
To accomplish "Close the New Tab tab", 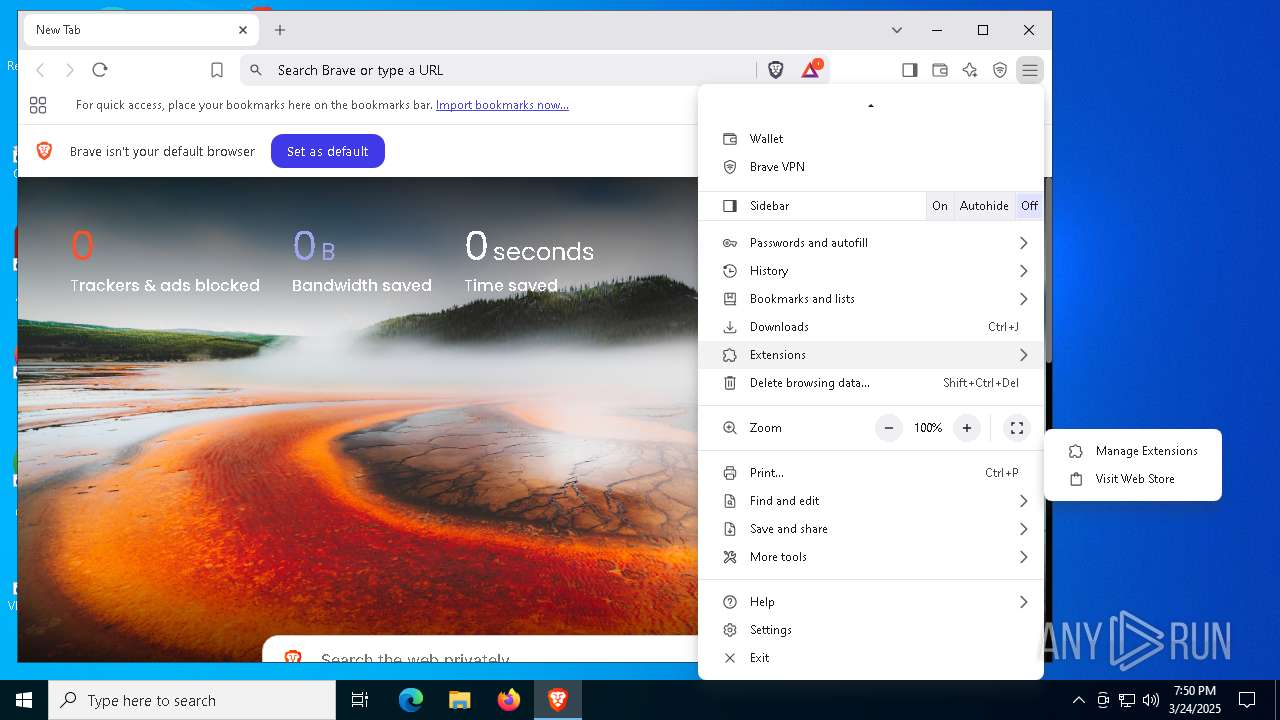I will [x=243, y=30].
